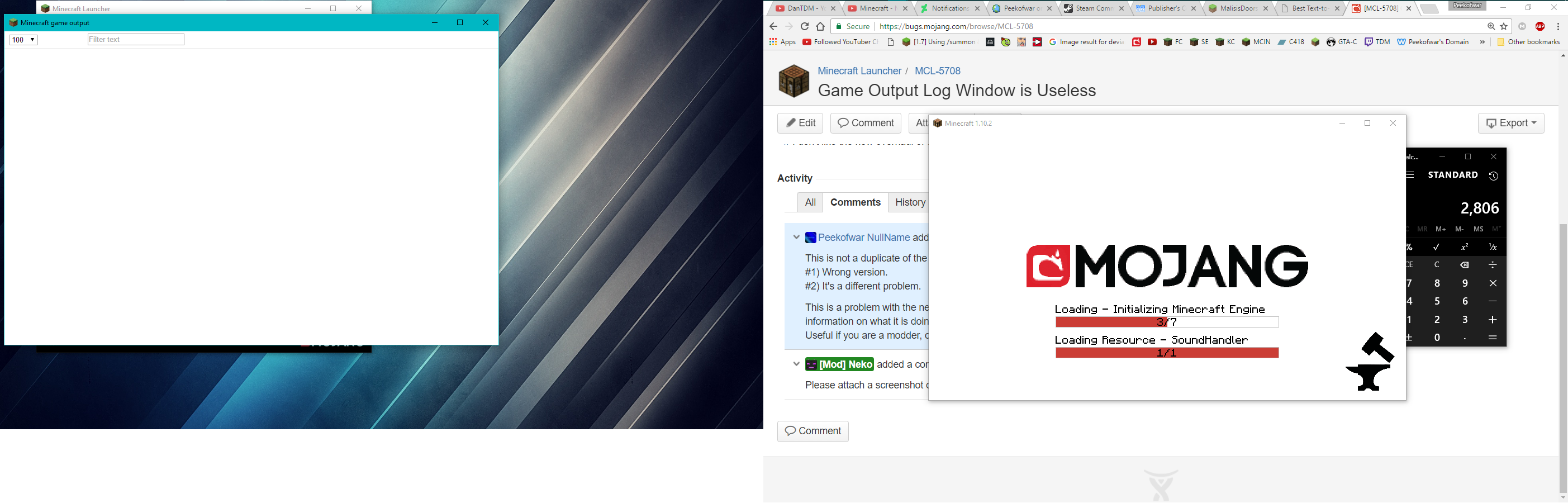Open the MCIN bookmark
Viewport: 1568px width, 503px height.
[1256, 42]
